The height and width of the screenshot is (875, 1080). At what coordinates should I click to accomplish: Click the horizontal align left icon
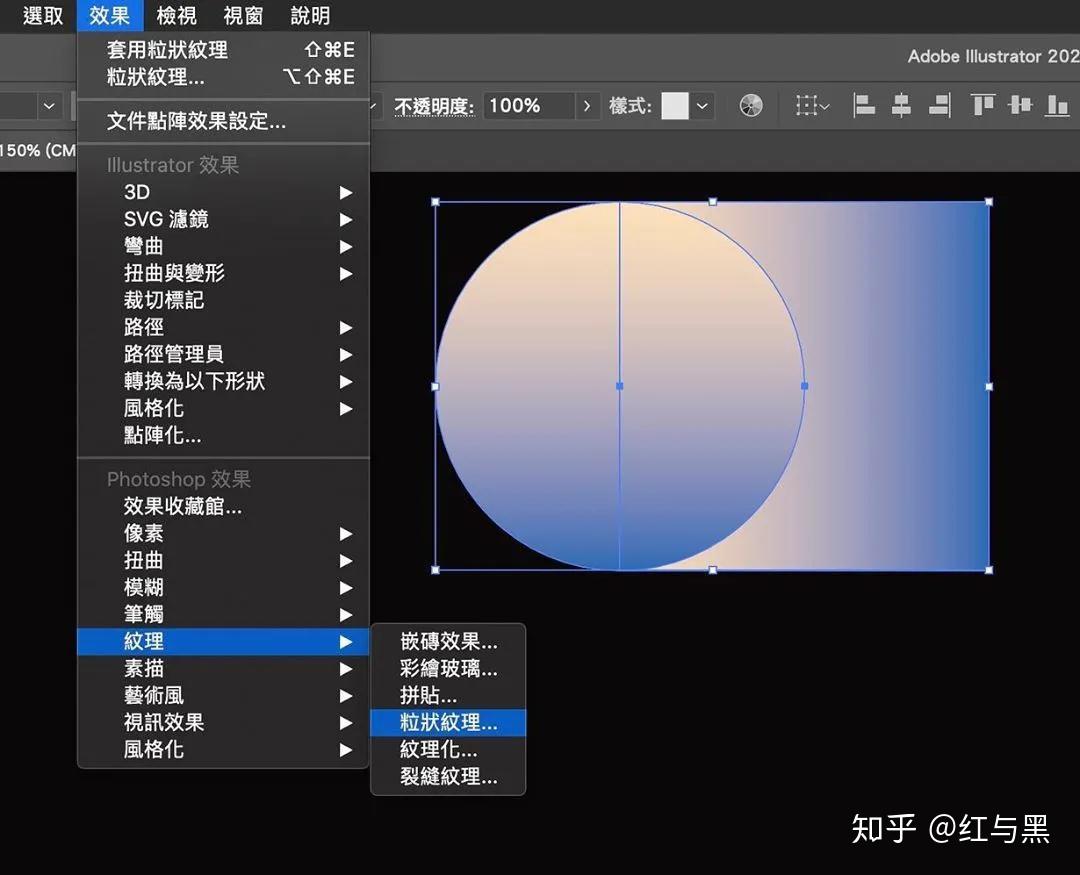[864, 105]
